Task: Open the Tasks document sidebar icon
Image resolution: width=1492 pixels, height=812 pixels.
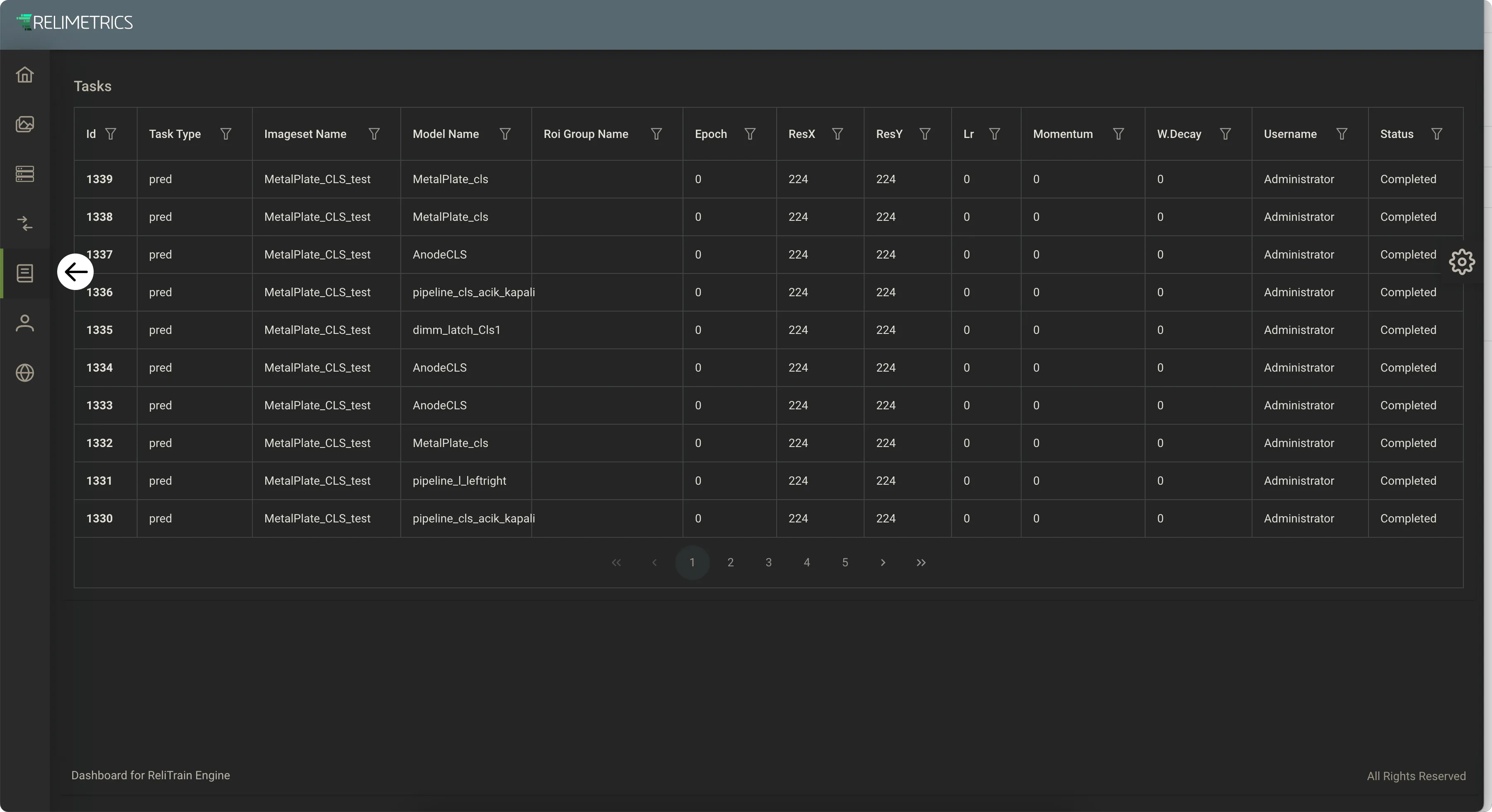Action: coord(25,273)
